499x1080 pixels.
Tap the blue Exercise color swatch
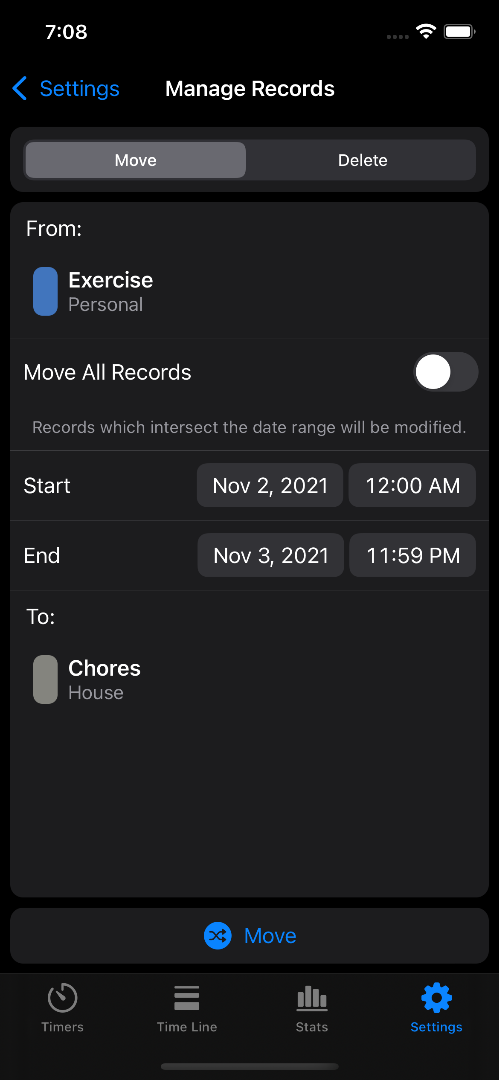(45, 291)
